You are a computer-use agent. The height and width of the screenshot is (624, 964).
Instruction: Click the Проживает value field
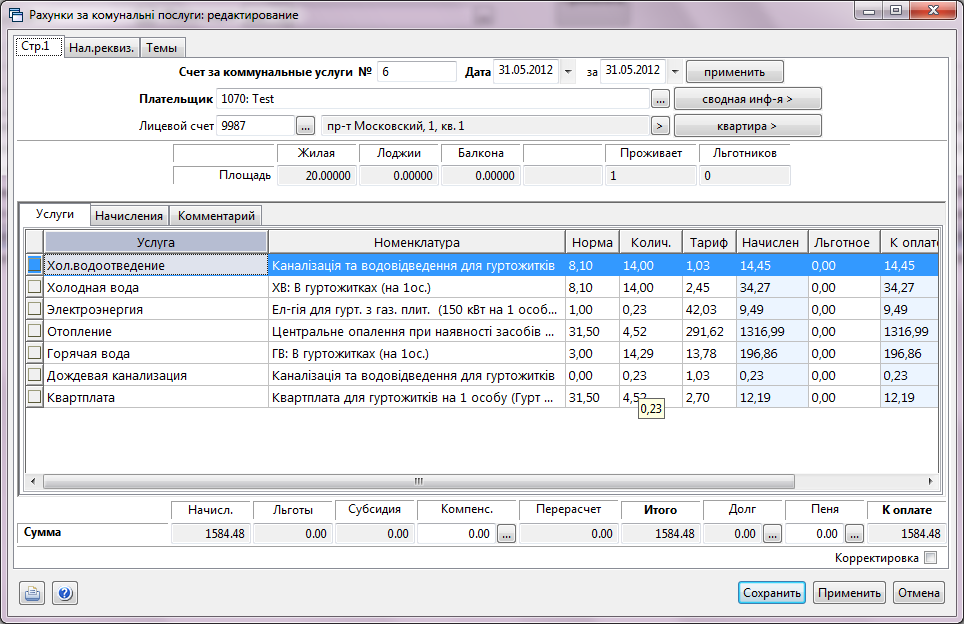coord(650,176)
